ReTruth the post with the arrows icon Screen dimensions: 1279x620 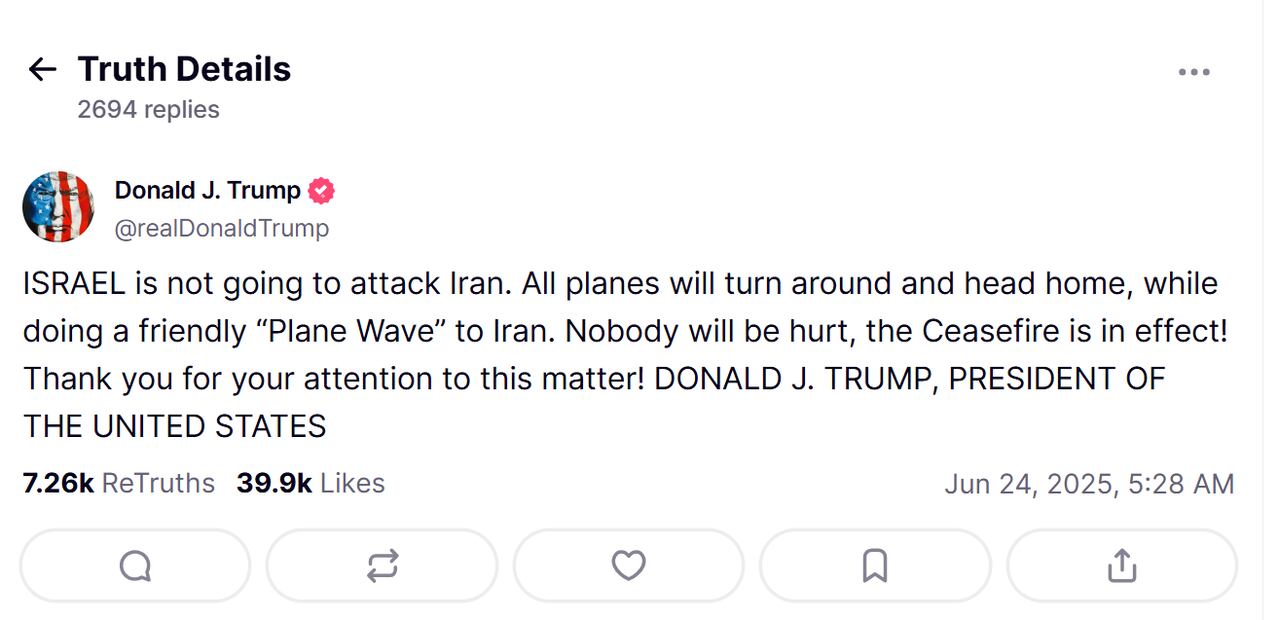coord(382,566)
